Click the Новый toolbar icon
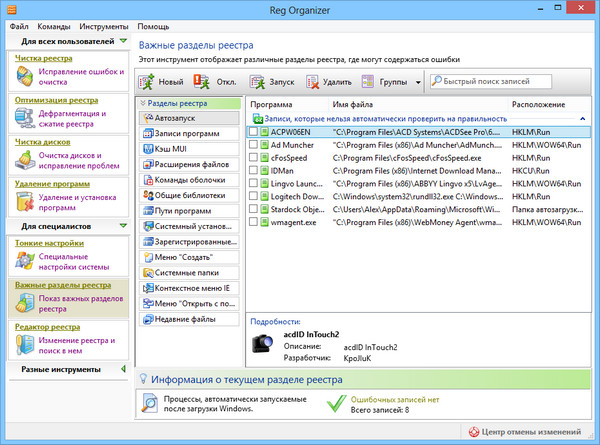 click(148, 81)
